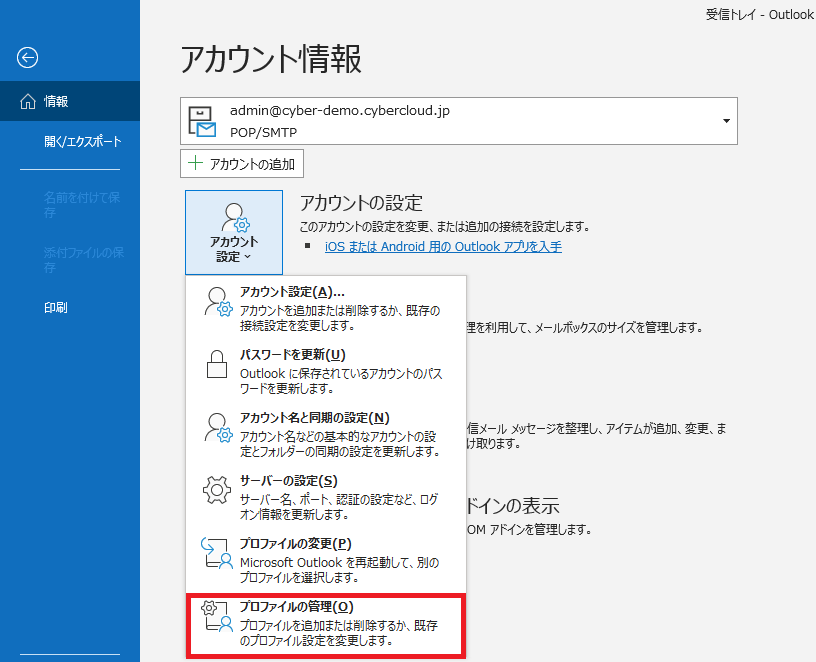
Task: Click the アカウントの追加 button
Action: [x=242, y=163]
